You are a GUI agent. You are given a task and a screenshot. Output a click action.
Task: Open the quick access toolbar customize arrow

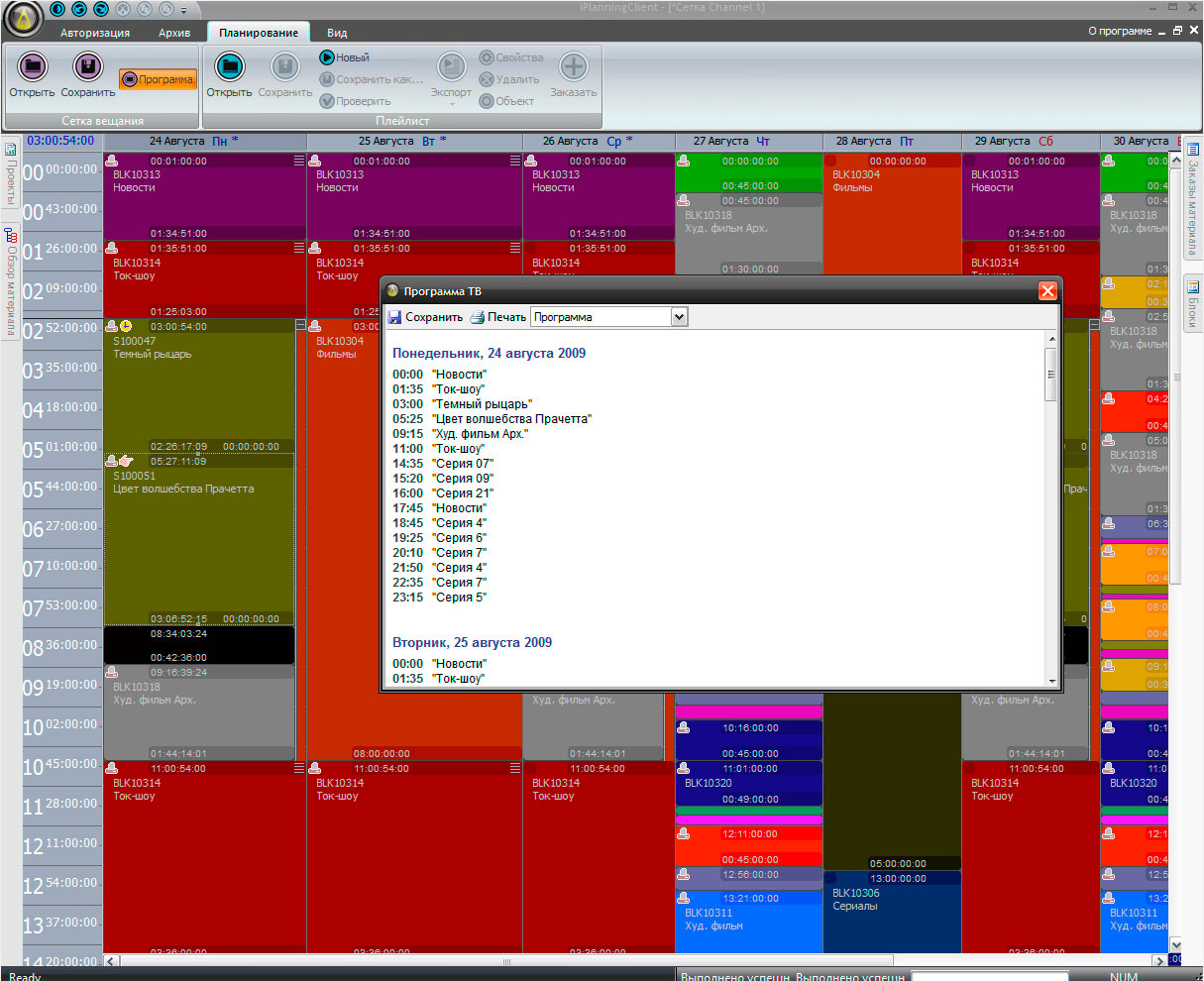[x=183, y=11]
